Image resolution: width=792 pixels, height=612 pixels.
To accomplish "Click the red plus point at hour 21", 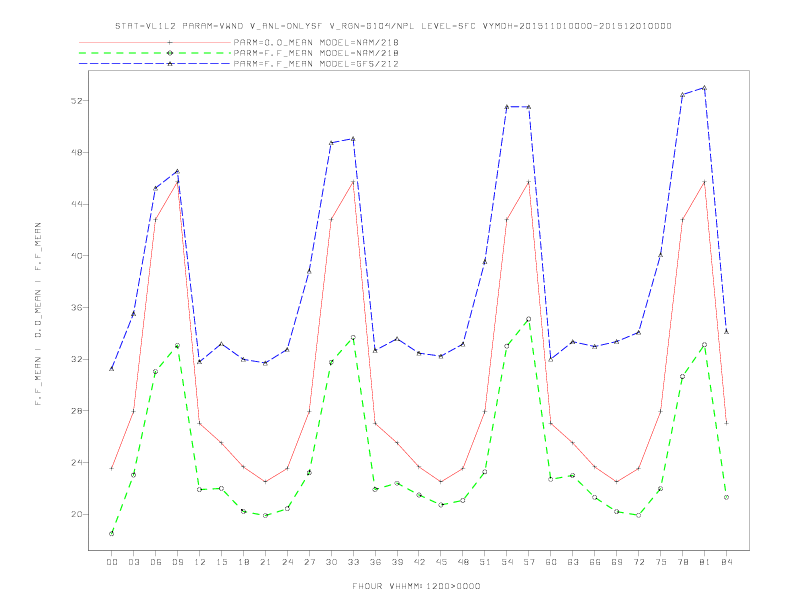I will click(265, 482).
